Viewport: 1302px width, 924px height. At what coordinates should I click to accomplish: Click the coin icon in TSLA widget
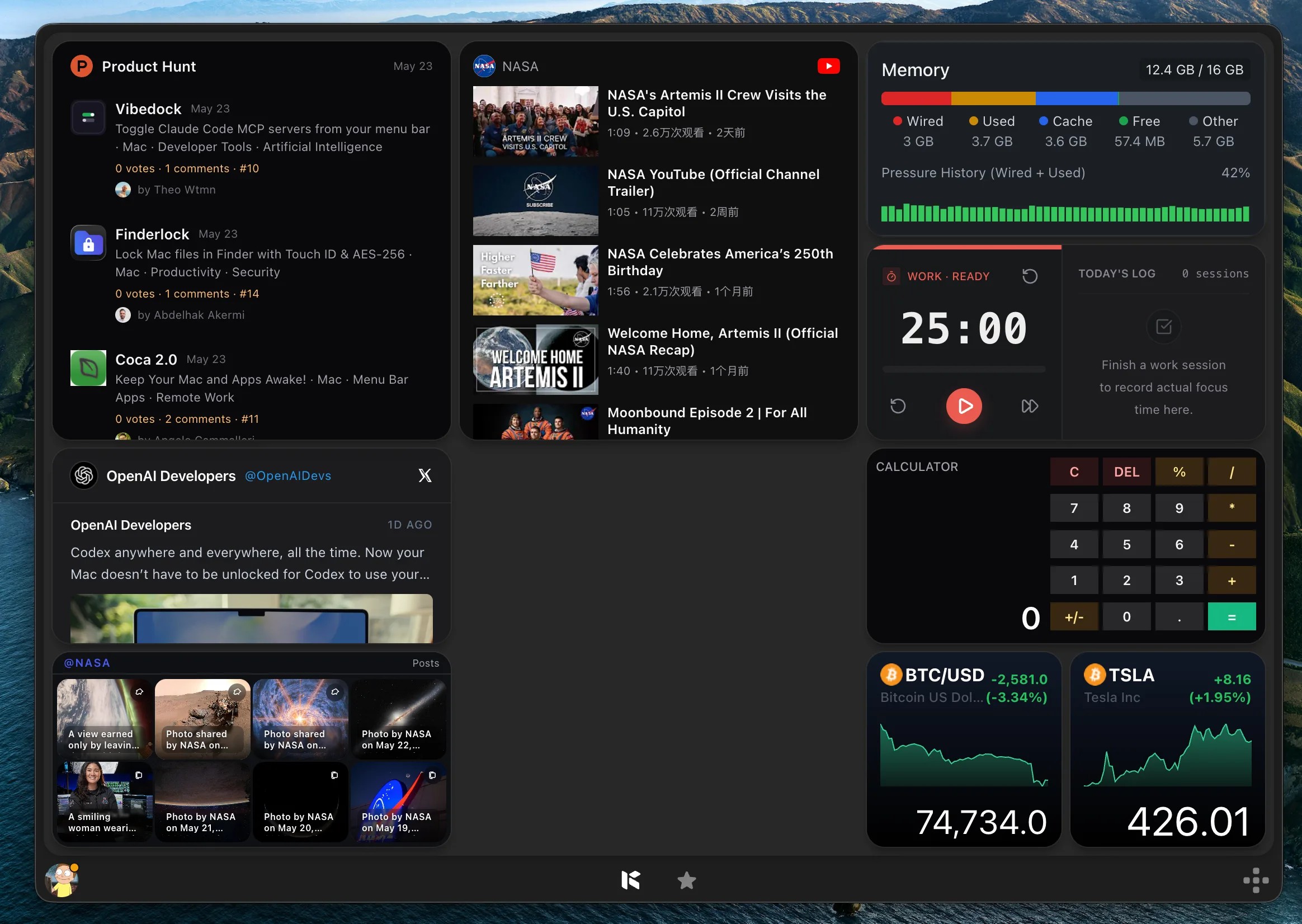1095,675
